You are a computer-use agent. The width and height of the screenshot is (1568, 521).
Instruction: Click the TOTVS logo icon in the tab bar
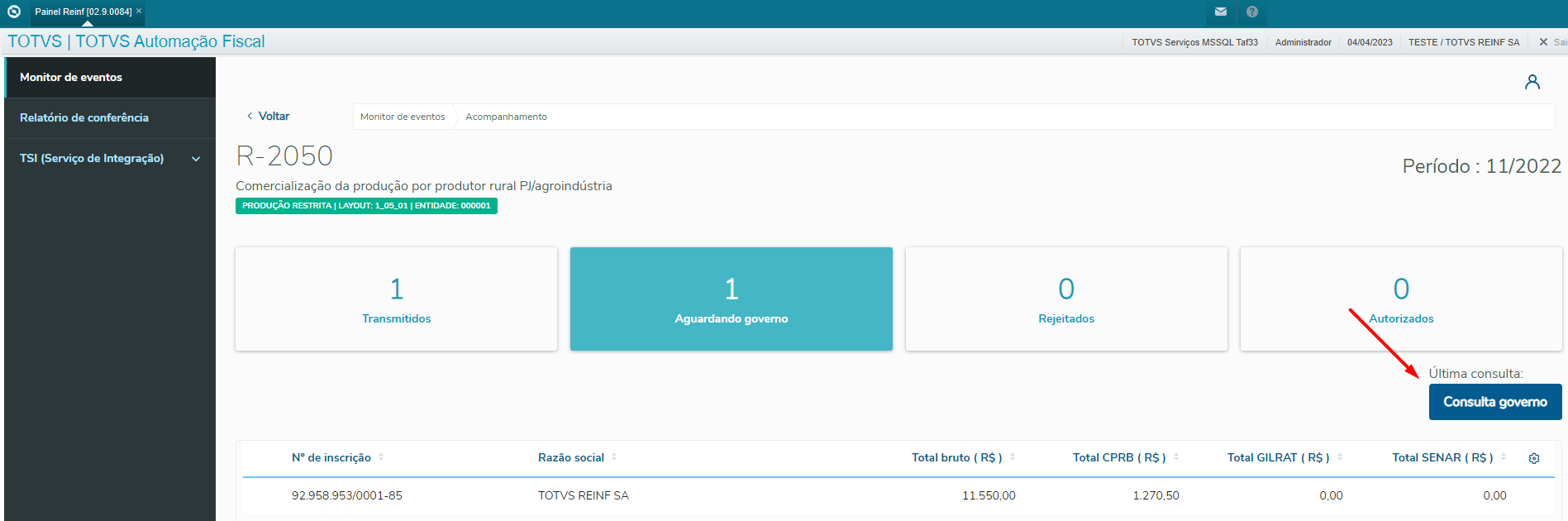click(x=14, y=12)
